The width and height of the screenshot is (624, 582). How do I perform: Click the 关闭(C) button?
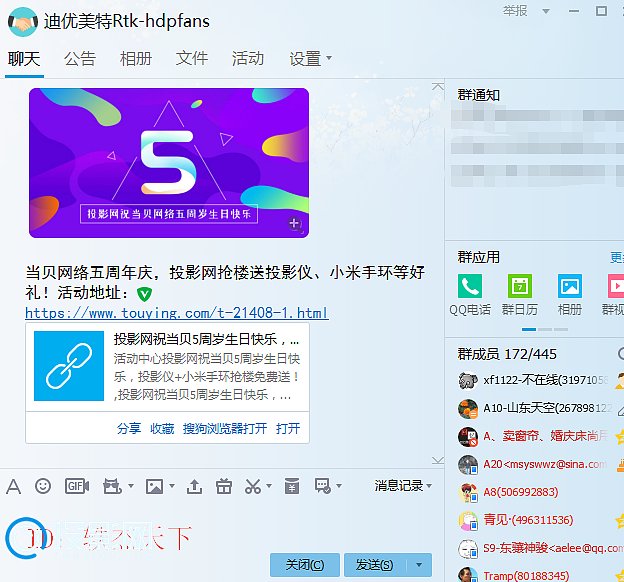point(305,564)
